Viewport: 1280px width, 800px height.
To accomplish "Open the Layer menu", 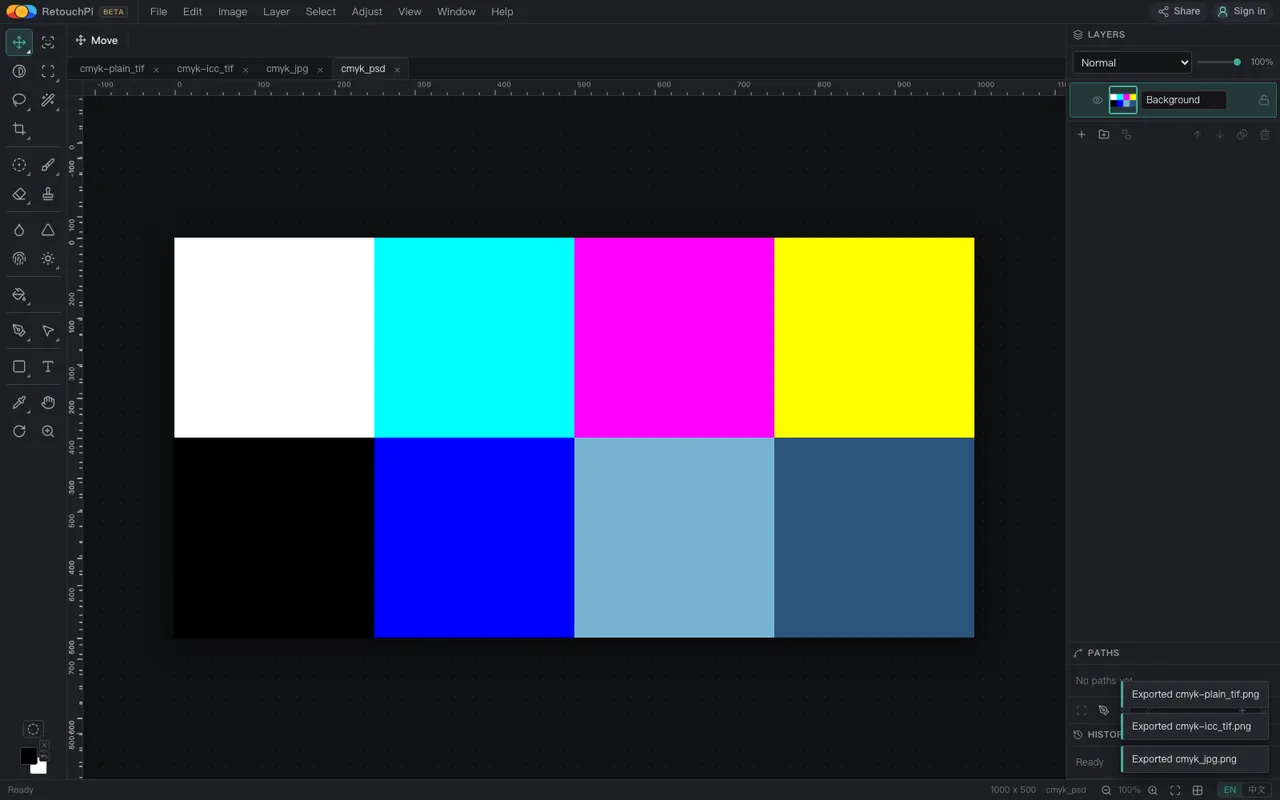I will (x=276, y=12).
